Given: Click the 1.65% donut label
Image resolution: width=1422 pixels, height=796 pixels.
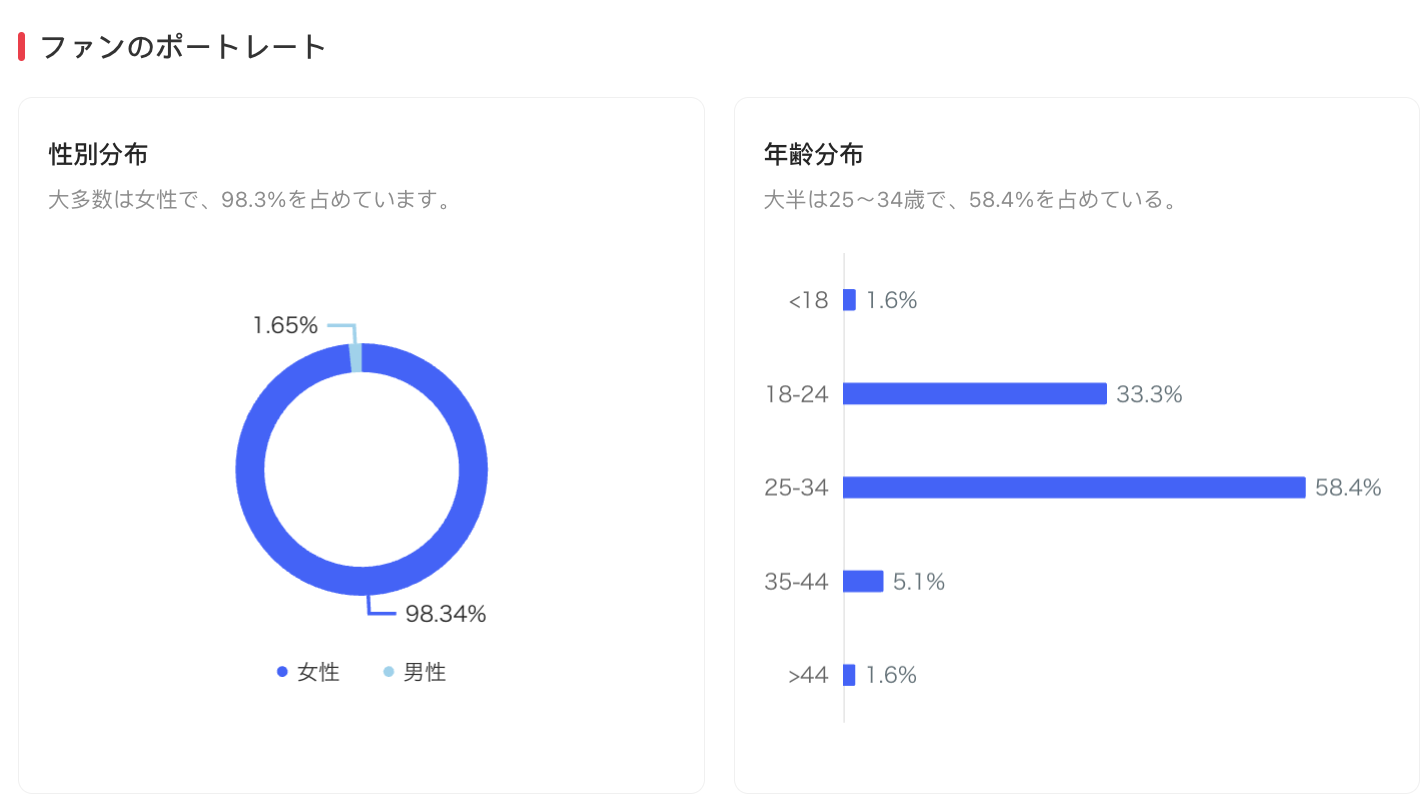Looking at the screenshot, I should pos(285,325).
